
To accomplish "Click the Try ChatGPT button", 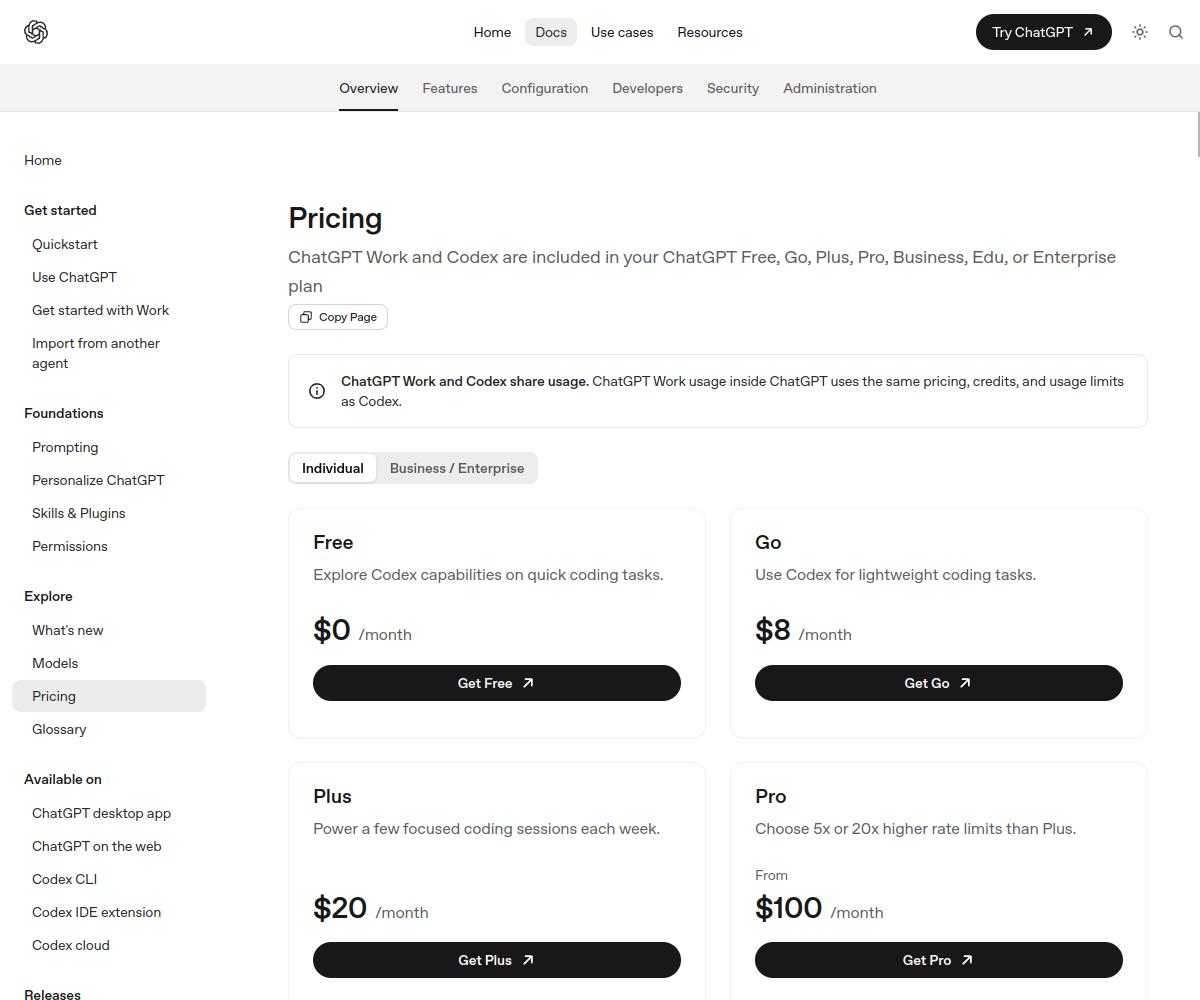I will [x=1044, y=32].
